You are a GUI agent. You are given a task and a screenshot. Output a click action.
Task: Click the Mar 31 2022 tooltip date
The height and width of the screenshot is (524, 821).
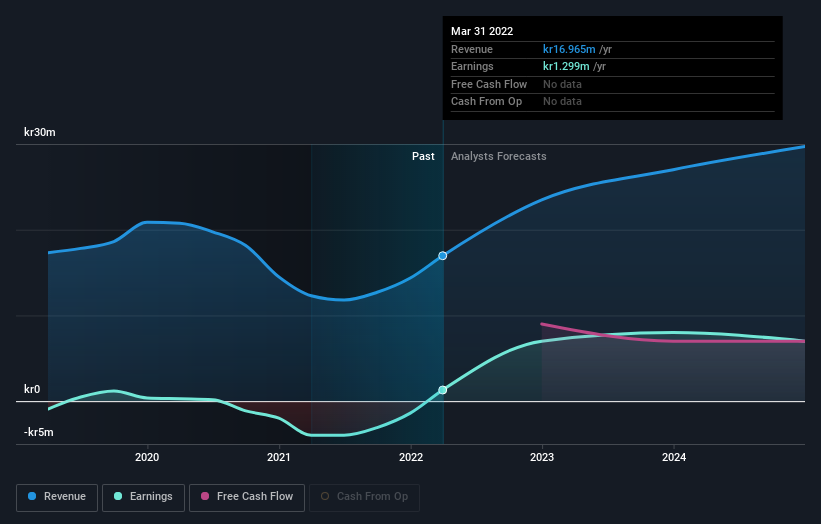482,31
